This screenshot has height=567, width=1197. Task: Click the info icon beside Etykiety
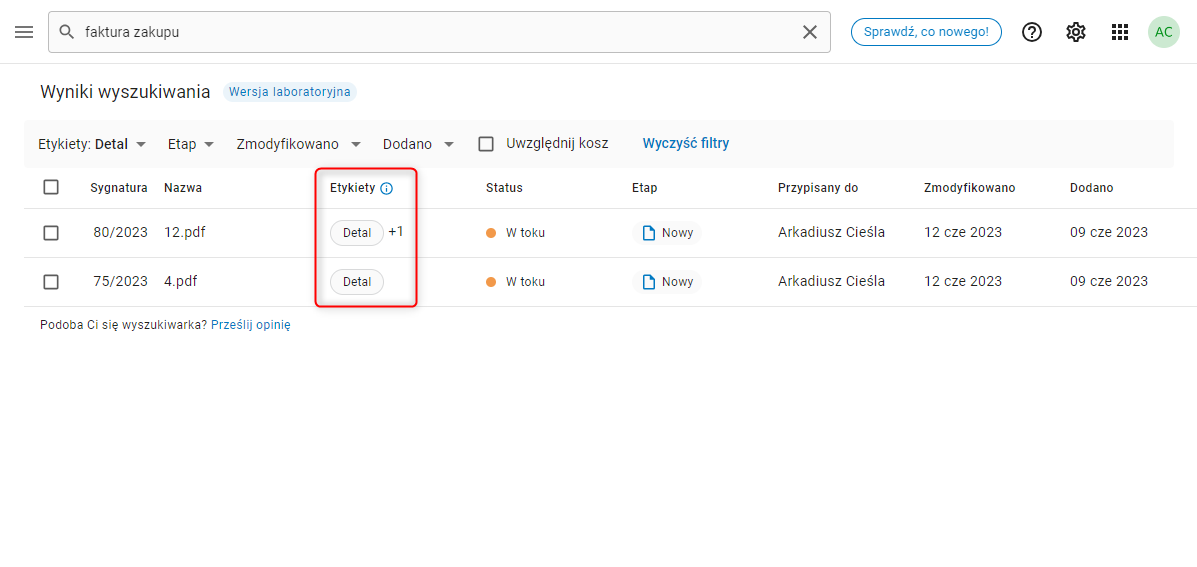pyautogui.click(x=387, y=188)
